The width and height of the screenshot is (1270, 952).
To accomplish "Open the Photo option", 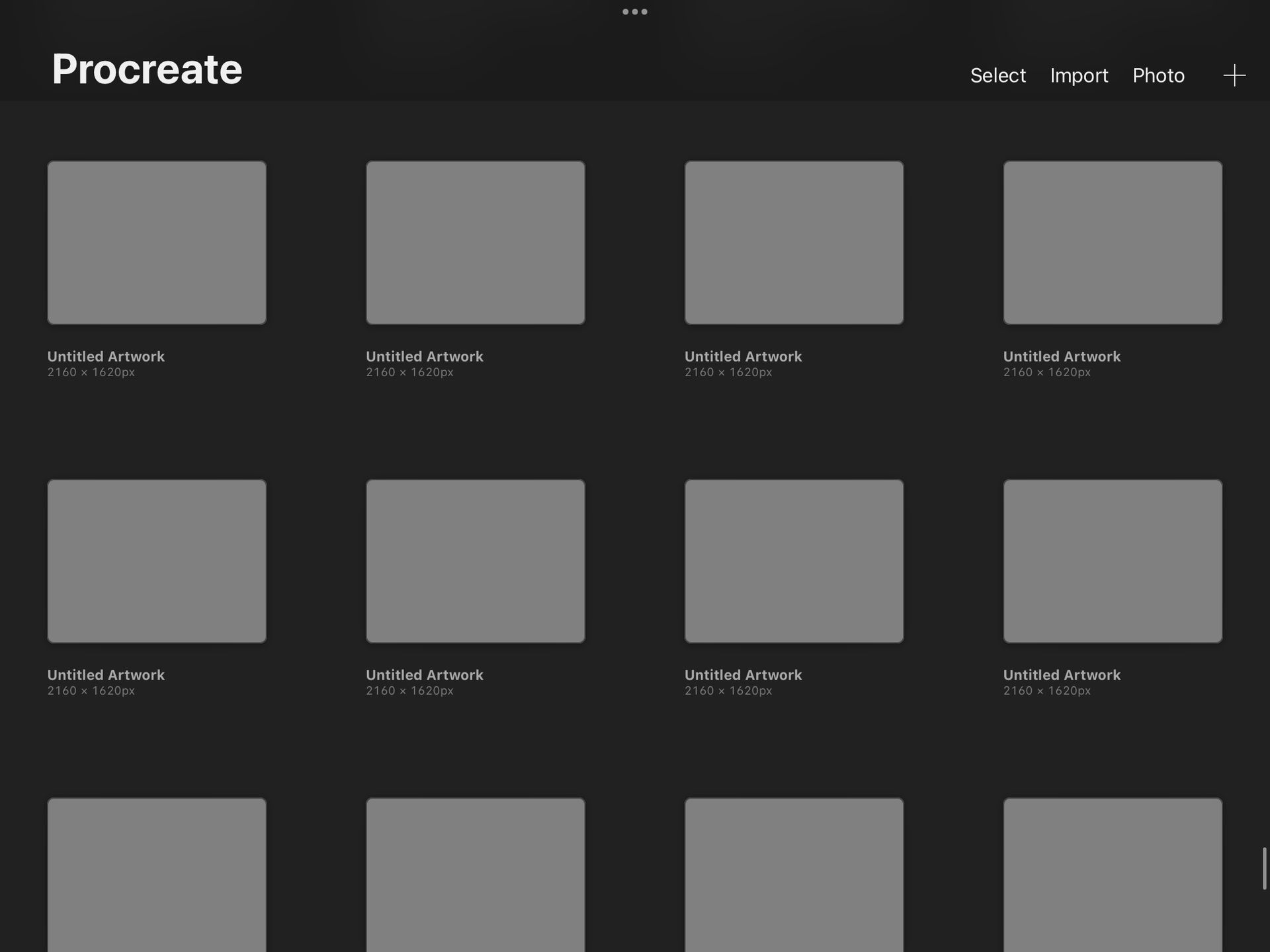I will [1158, 75].
